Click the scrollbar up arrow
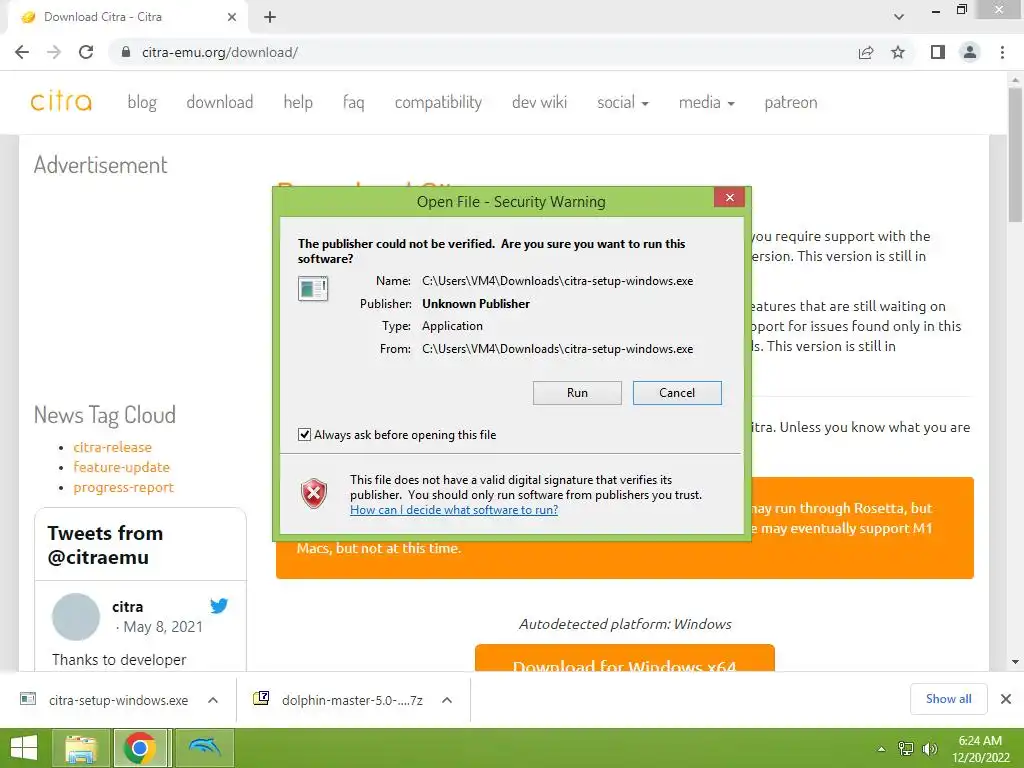The width and height of the screenshot is (1024, 768). tap(1015, 79)
